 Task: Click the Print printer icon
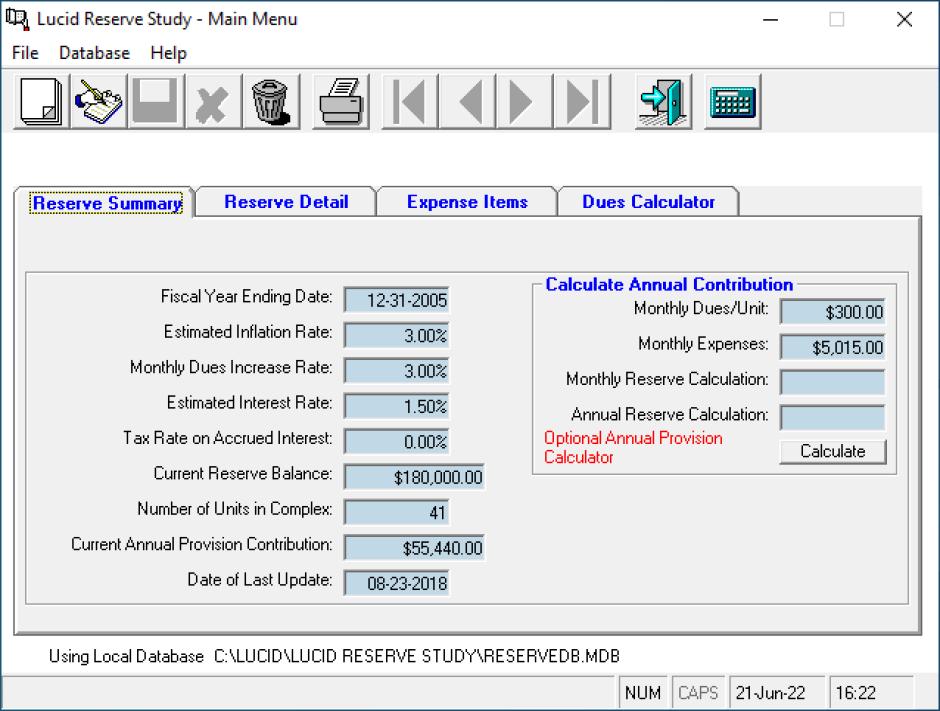[x=341, y=101]
